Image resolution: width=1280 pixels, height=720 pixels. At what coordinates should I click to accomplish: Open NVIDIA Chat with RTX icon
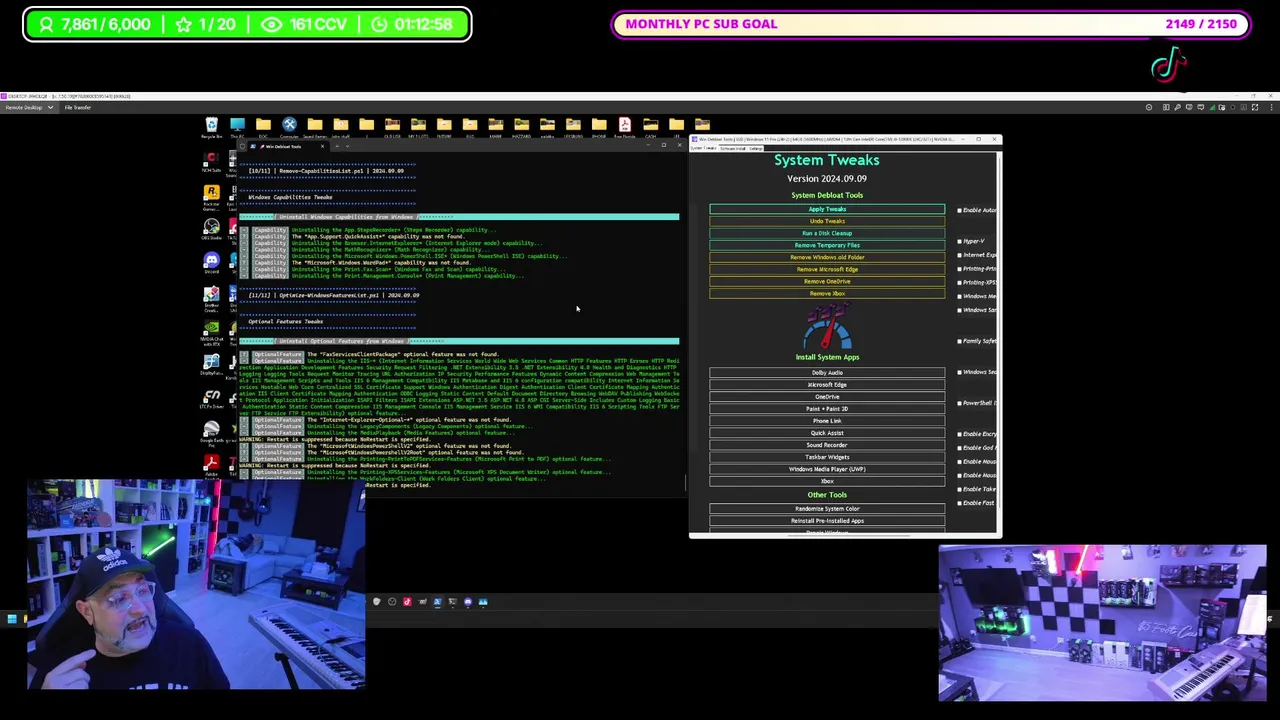[x=211, y=331]
